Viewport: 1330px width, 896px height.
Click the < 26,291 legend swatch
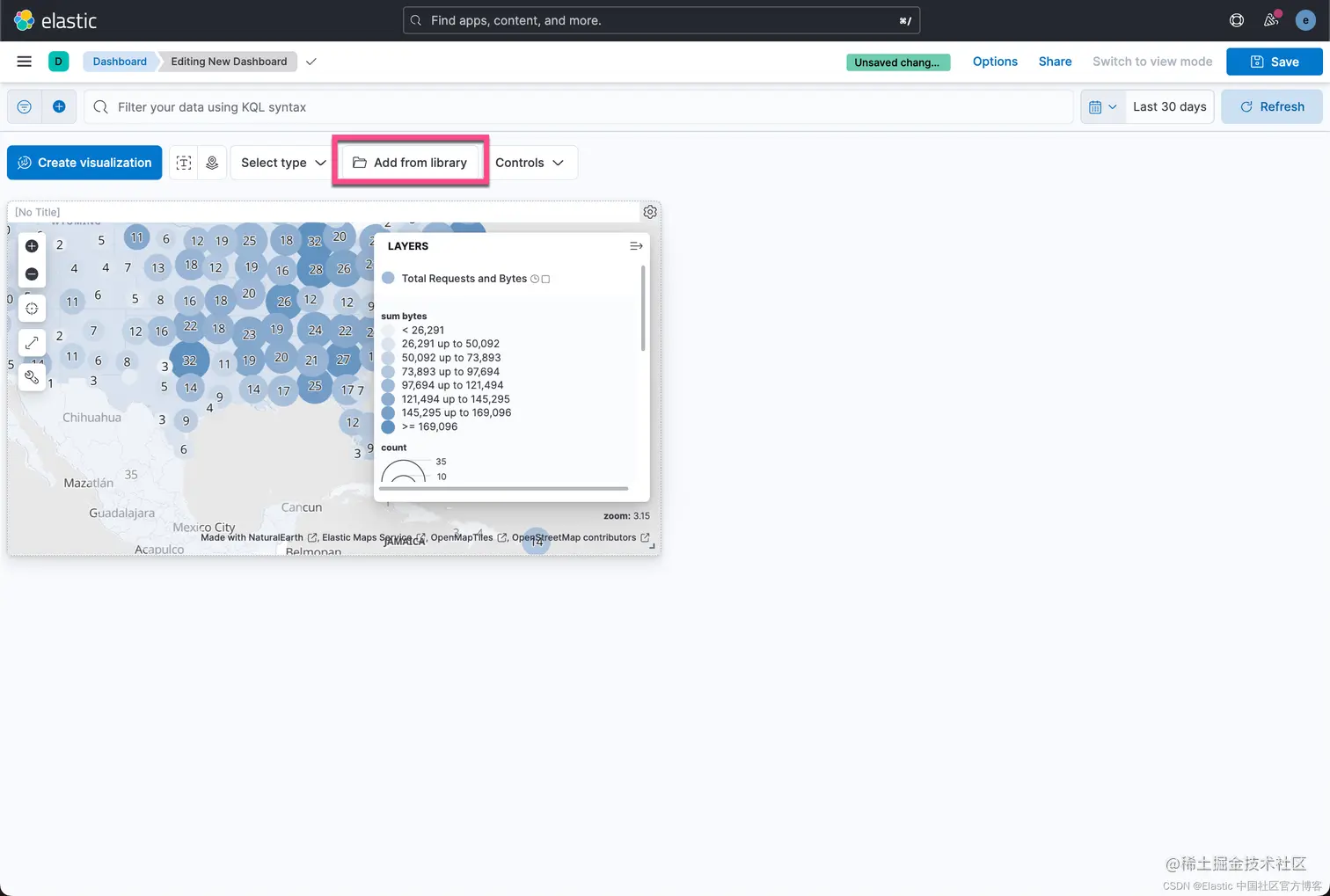[x=388, y=331]
